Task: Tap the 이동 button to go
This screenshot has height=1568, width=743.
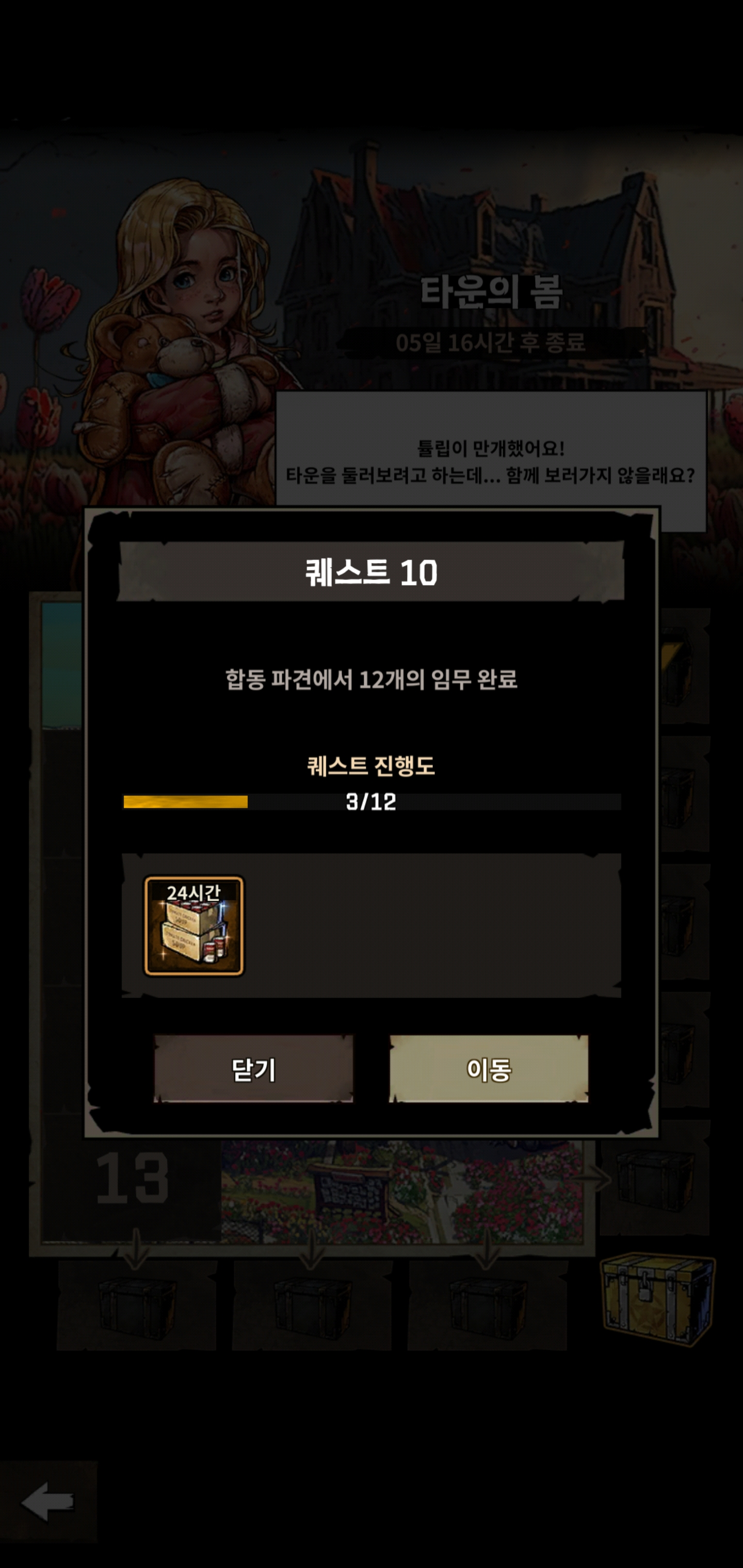Action: [489, 1069]
